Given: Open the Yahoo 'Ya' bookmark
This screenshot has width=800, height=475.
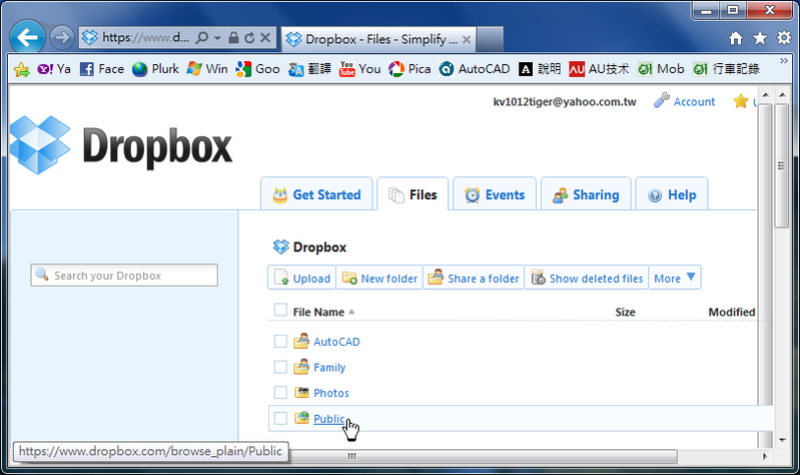Looking at the screenshot, I should (x=54, y=69).
